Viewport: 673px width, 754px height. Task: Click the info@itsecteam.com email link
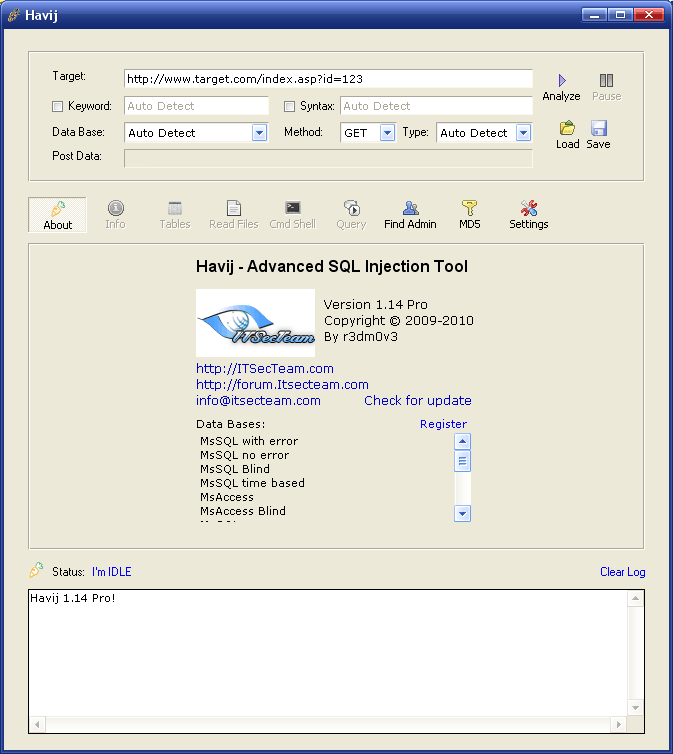[258, 401]
